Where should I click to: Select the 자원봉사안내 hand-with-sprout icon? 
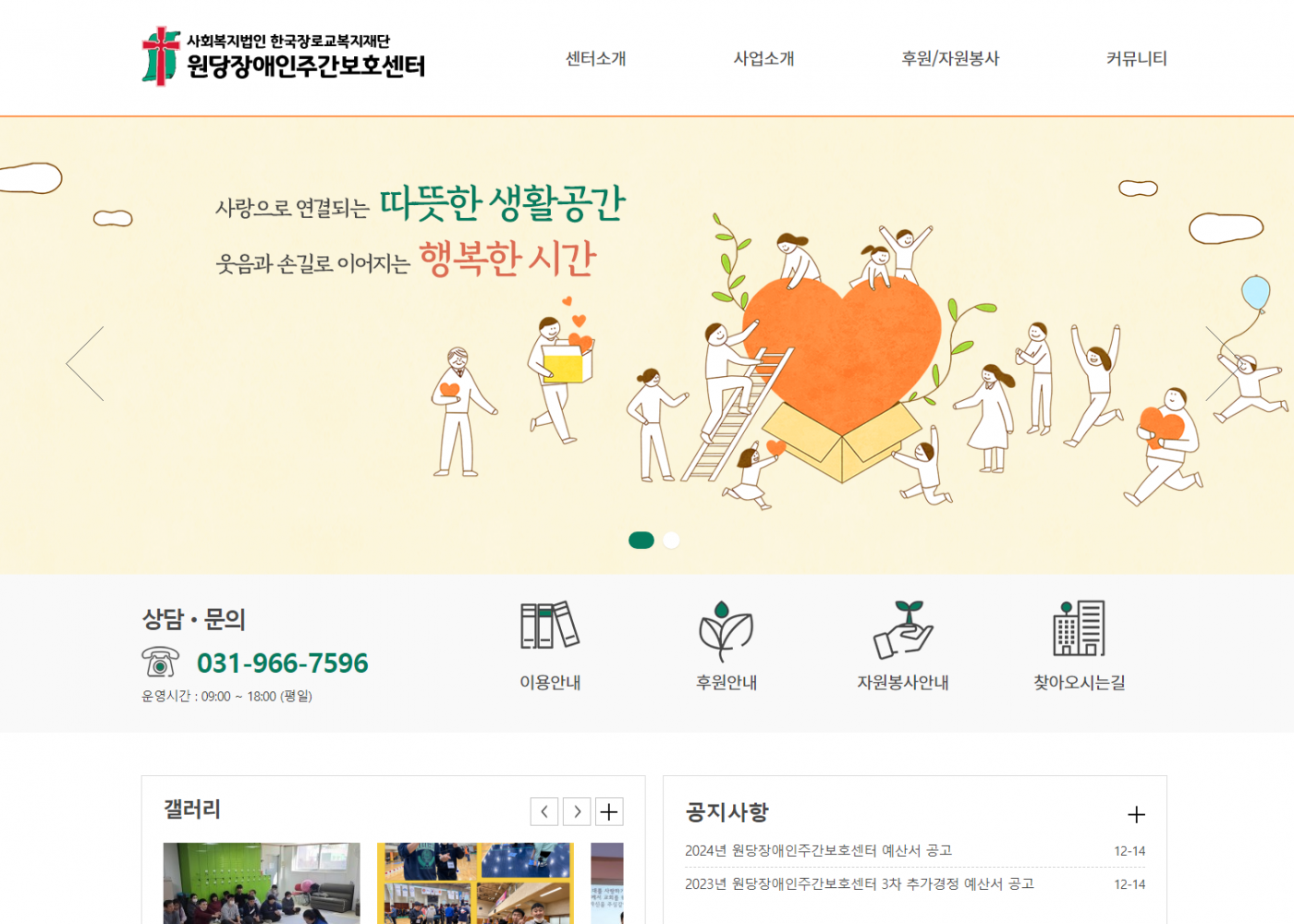pos(903,628)
